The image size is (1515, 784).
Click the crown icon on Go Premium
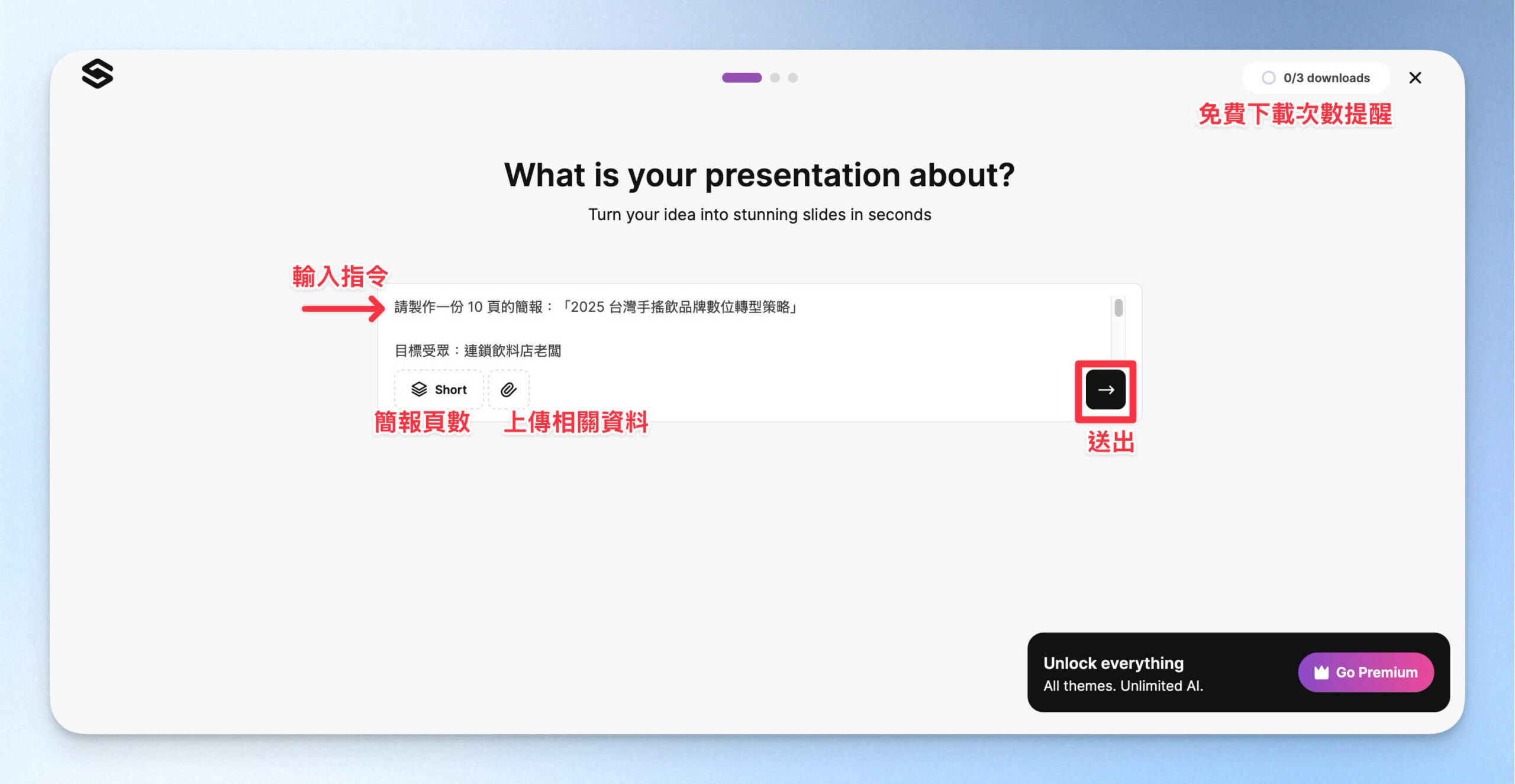[1321, 672]
